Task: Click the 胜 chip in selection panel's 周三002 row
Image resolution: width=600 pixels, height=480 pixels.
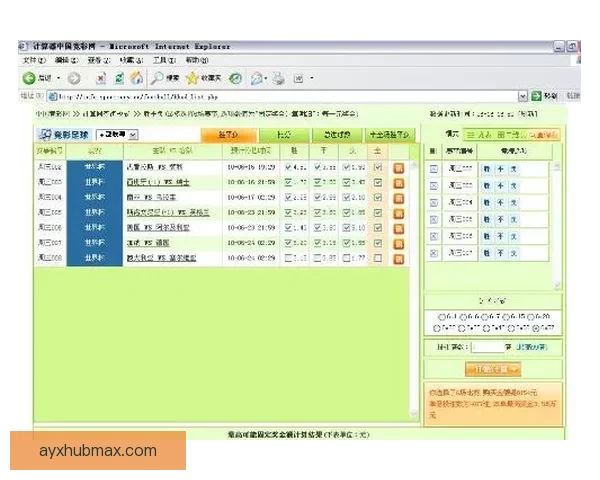Action: point(486,169)
